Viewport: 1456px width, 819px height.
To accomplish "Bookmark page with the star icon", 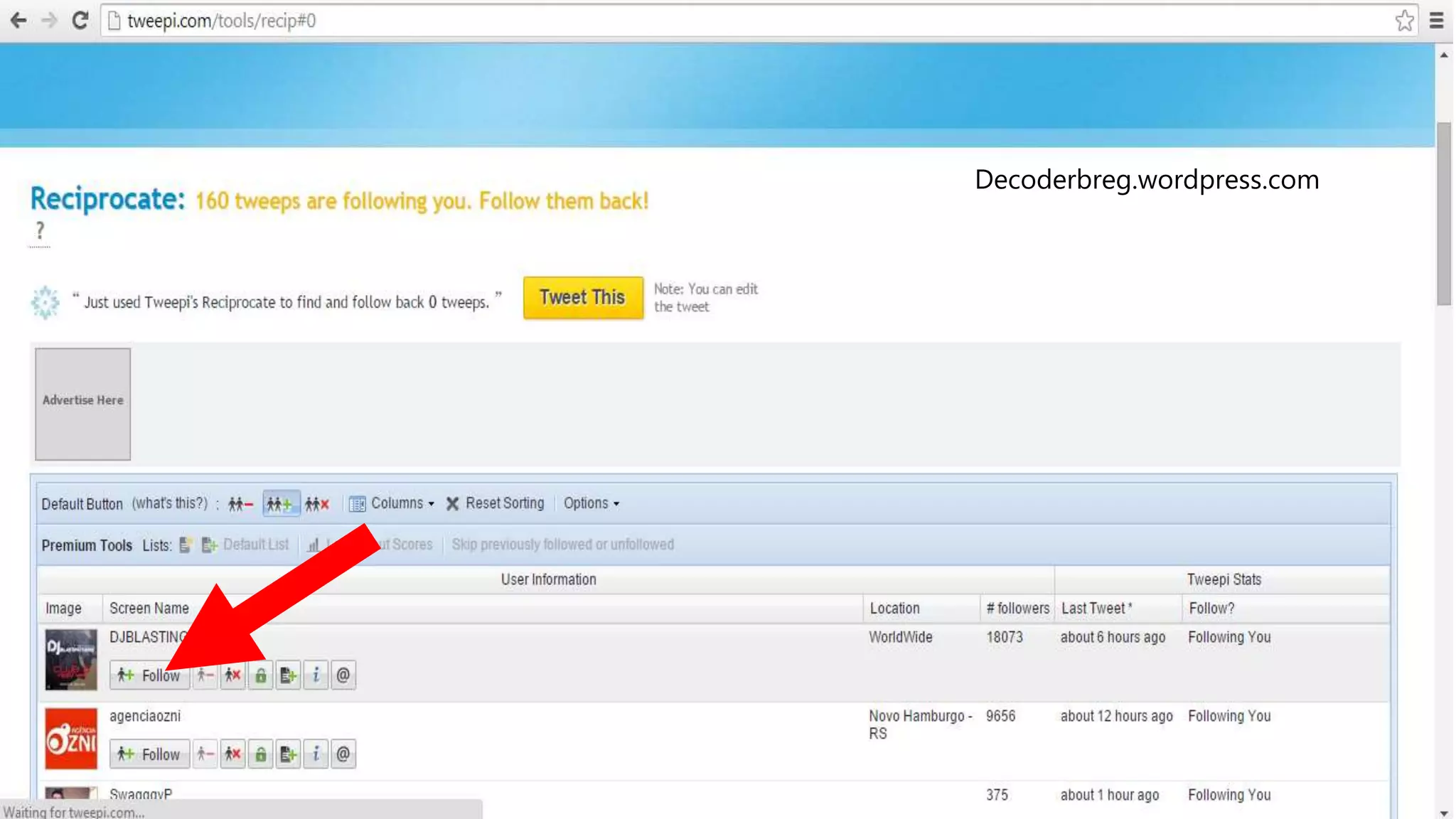I will click(1404, 21).
